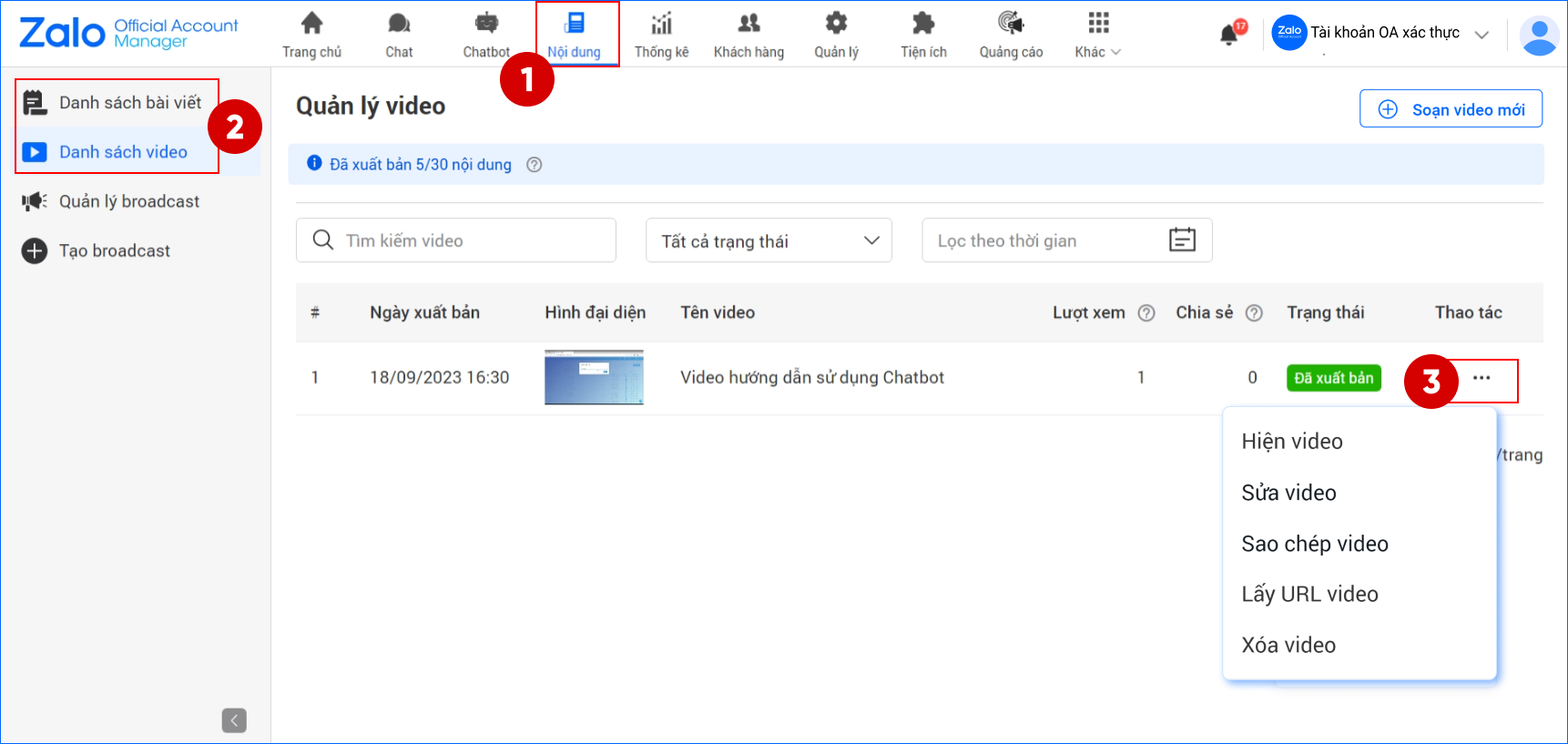Select Sửa video from the menu
This screenshot has height=744, width=1568.
[1288, 493]
